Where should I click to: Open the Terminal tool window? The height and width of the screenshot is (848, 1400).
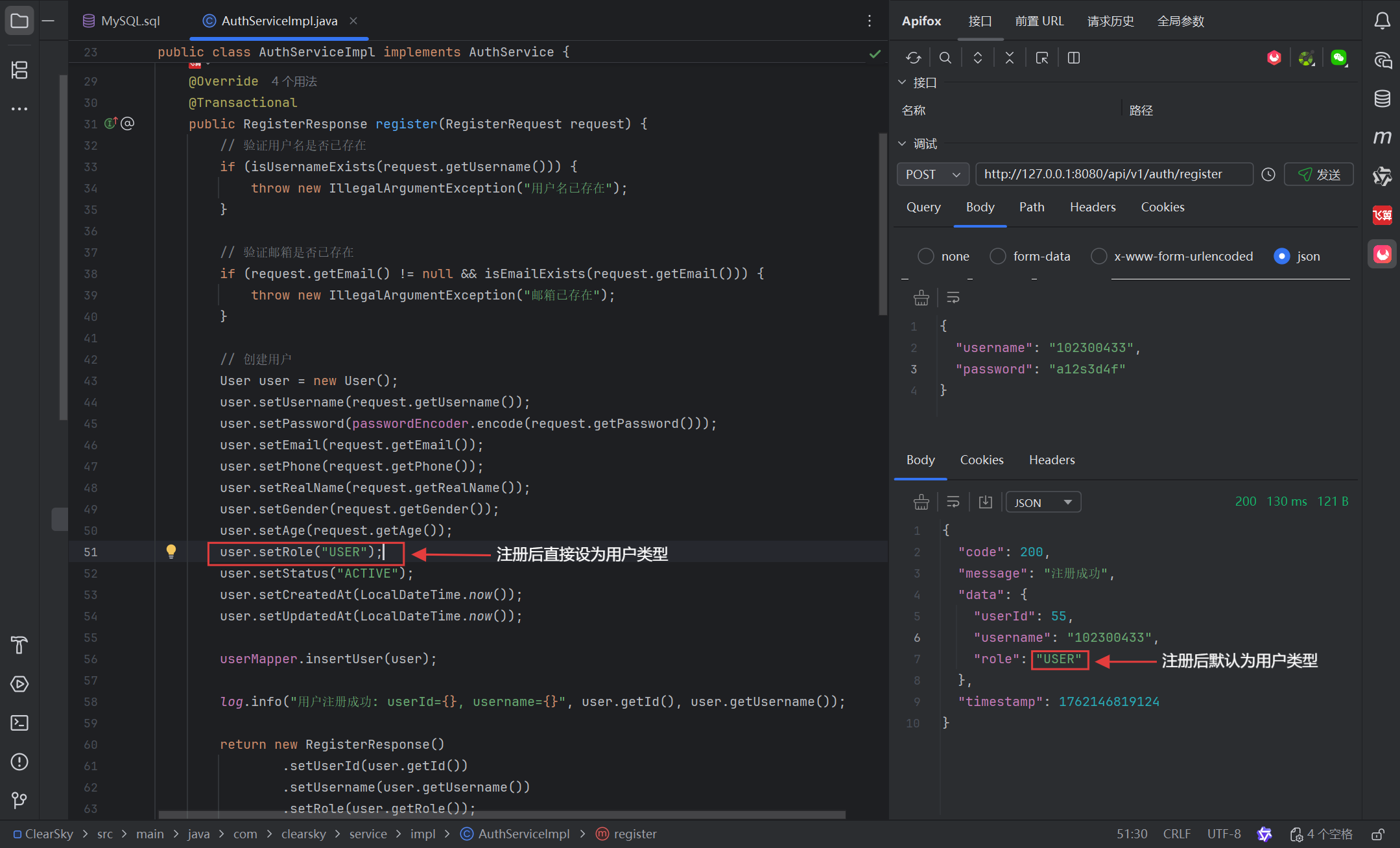(19, 723)
